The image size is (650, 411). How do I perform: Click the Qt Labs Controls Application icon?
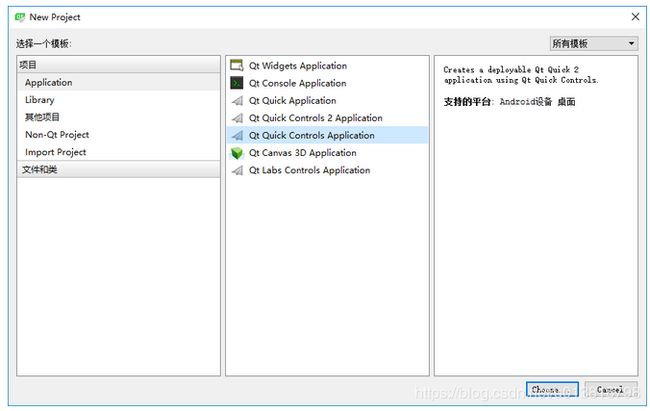[x=237, y=170]
